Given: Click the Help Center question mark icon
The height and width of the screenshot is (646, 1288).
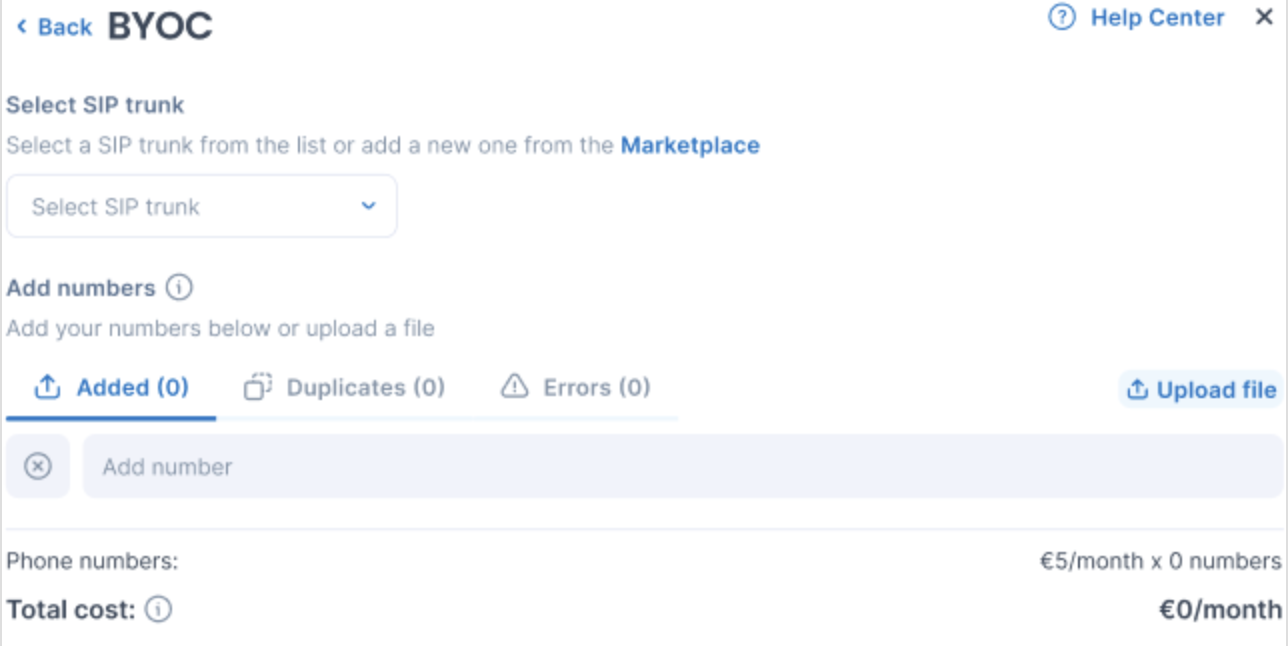Looking at the screenshot, I should click(1062, 18).
